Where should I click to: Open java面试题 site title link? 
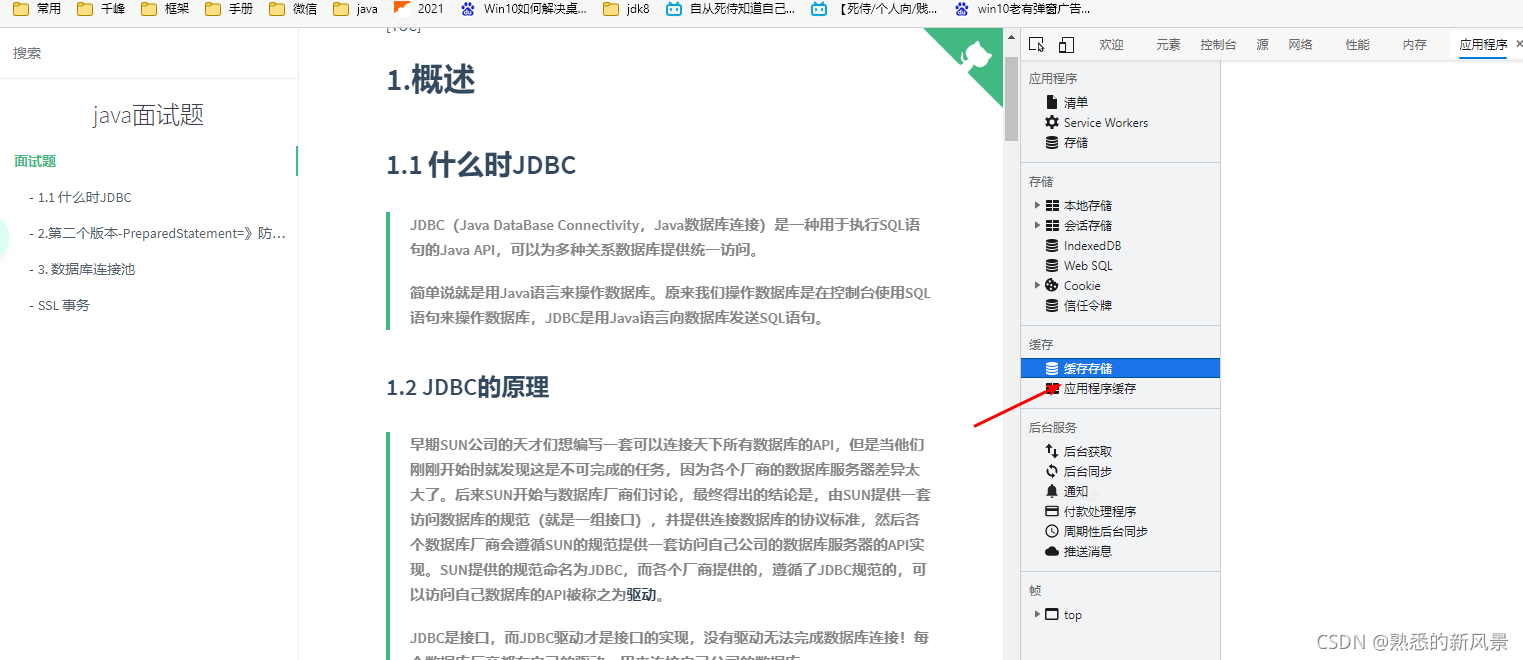(148, 115)
